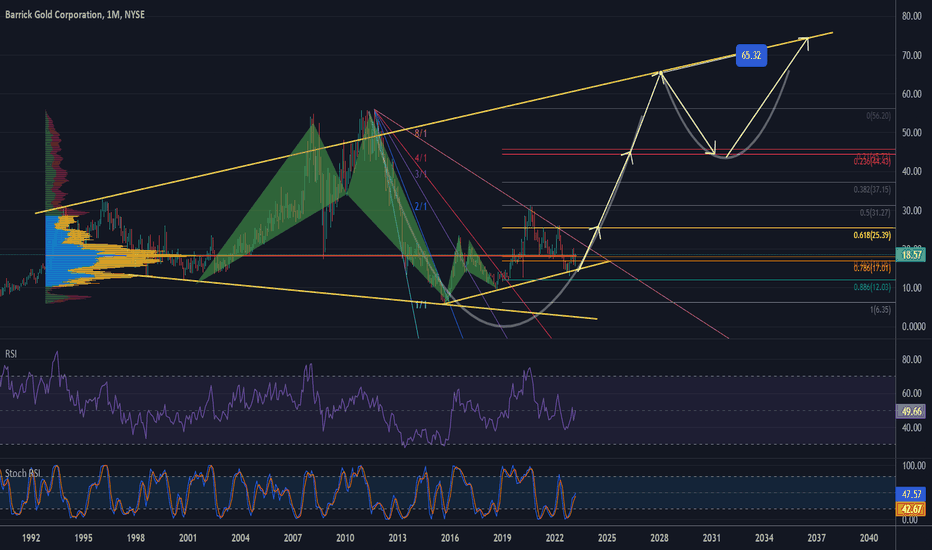Click the 2028 time axis label

[x=659, y=538]
